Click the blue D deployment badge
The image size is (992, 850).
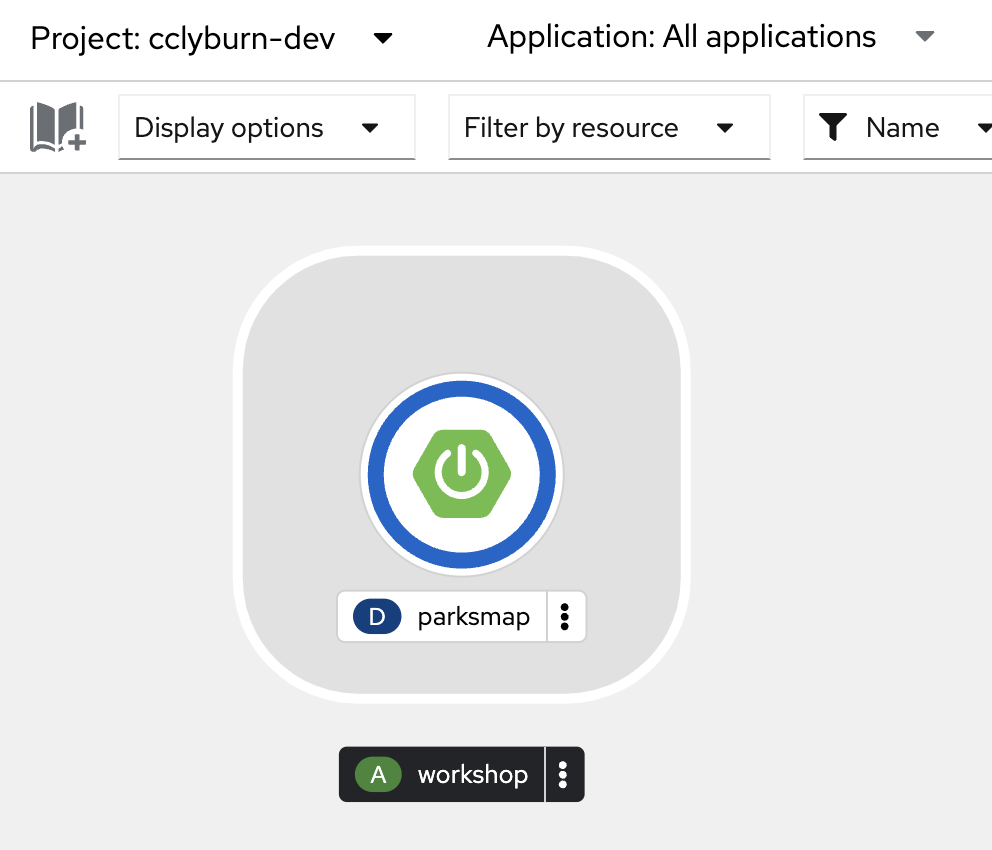coord(377,617)
